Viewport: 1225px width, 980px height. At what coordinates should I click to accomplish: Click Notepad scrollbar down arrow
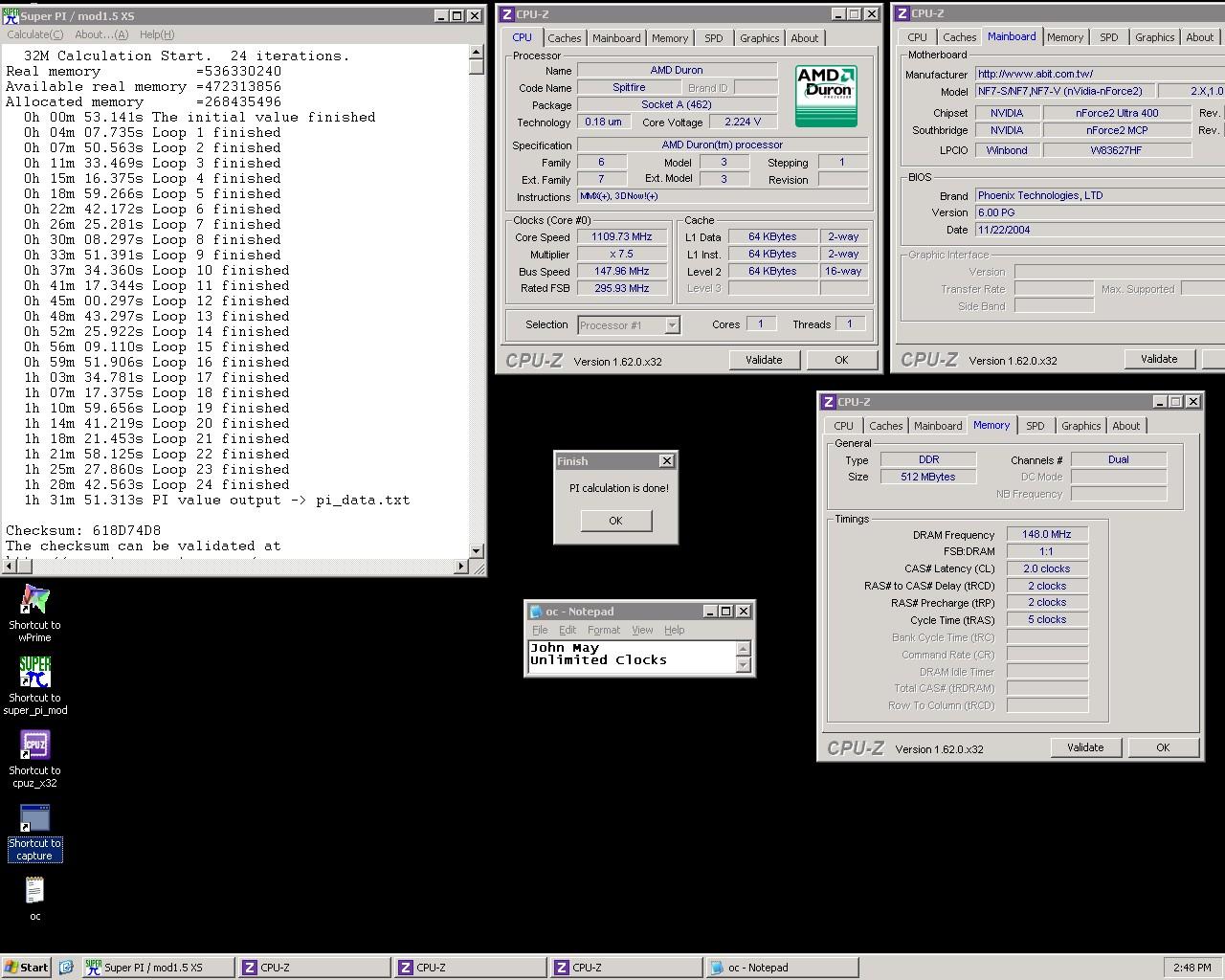click(x=744, y=664)
